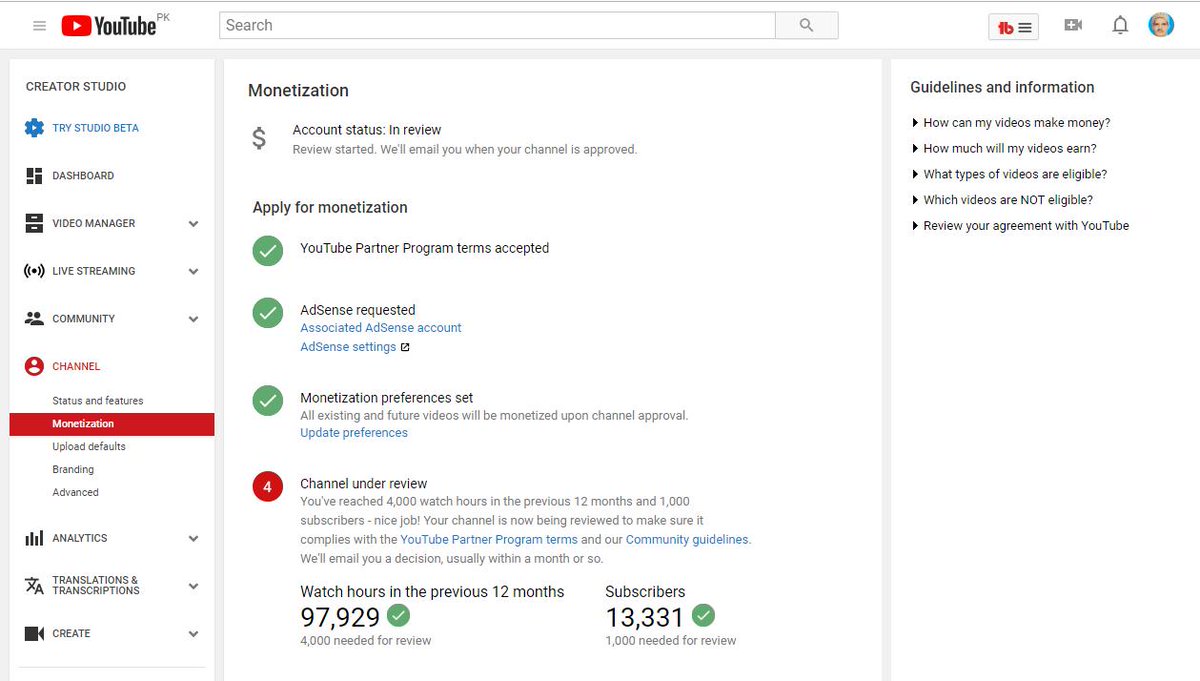This screenshot has width=1200, height=681.
Task: Click the dollar sign account status icon
Action: tap(259, 138)
